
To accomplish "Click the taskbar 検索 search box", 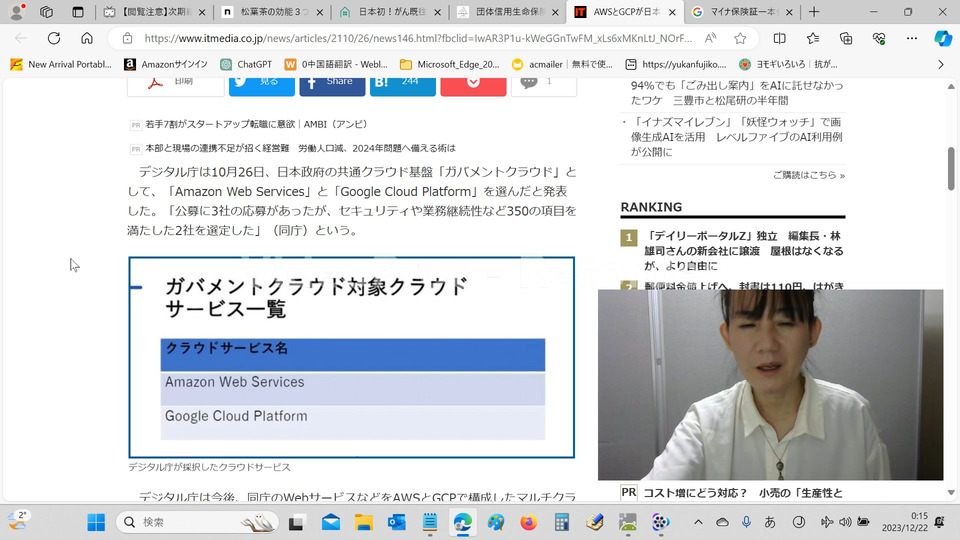I will point(197,522).
